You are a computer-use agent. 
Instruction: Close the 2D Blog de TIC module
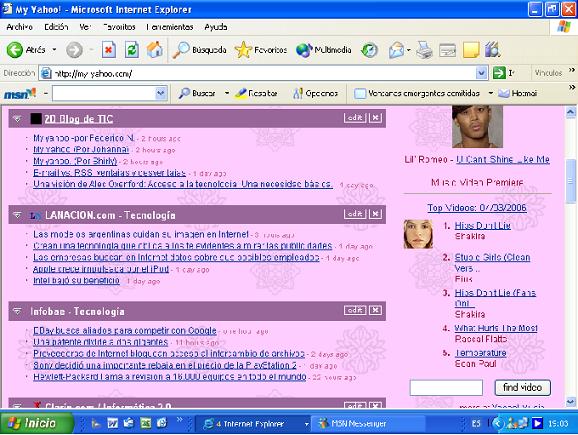coord(375,118)
